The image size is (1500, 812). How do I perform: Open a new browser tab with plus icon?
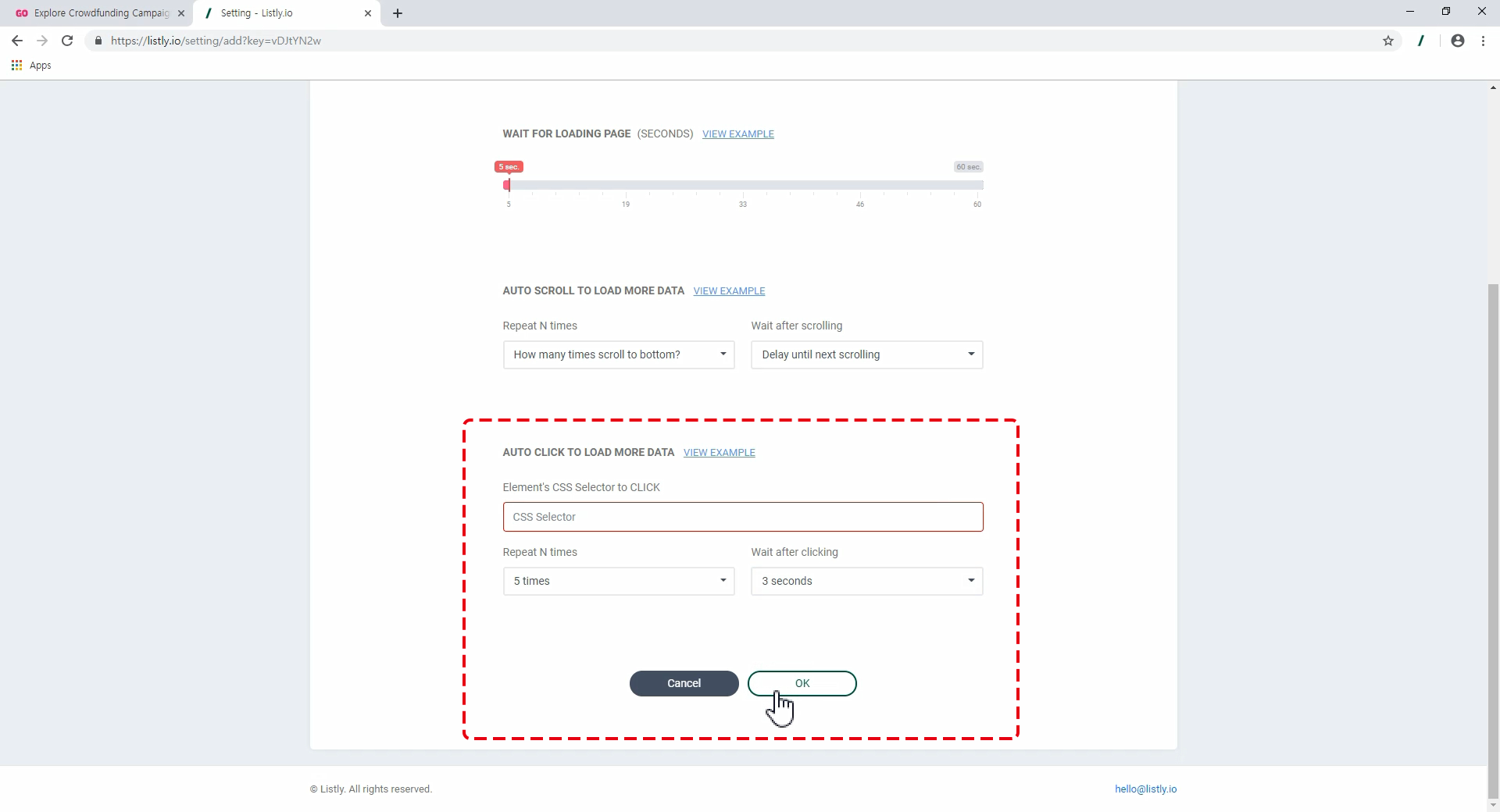tap(398, 13)
